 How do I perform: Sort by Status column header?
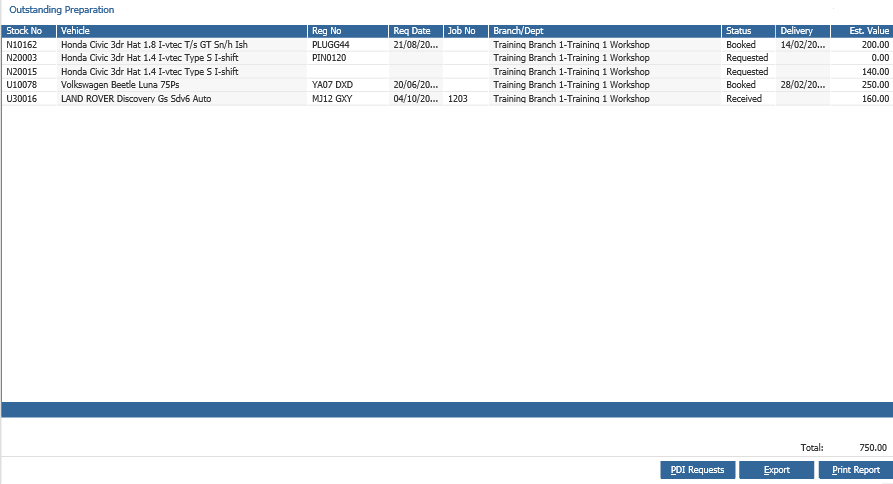[x=748, y=31]
